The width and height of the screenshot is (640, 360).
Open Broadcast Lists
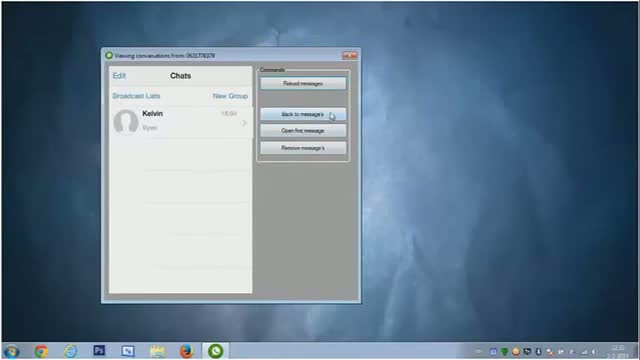pyautogui.click(x=136, y=96)
